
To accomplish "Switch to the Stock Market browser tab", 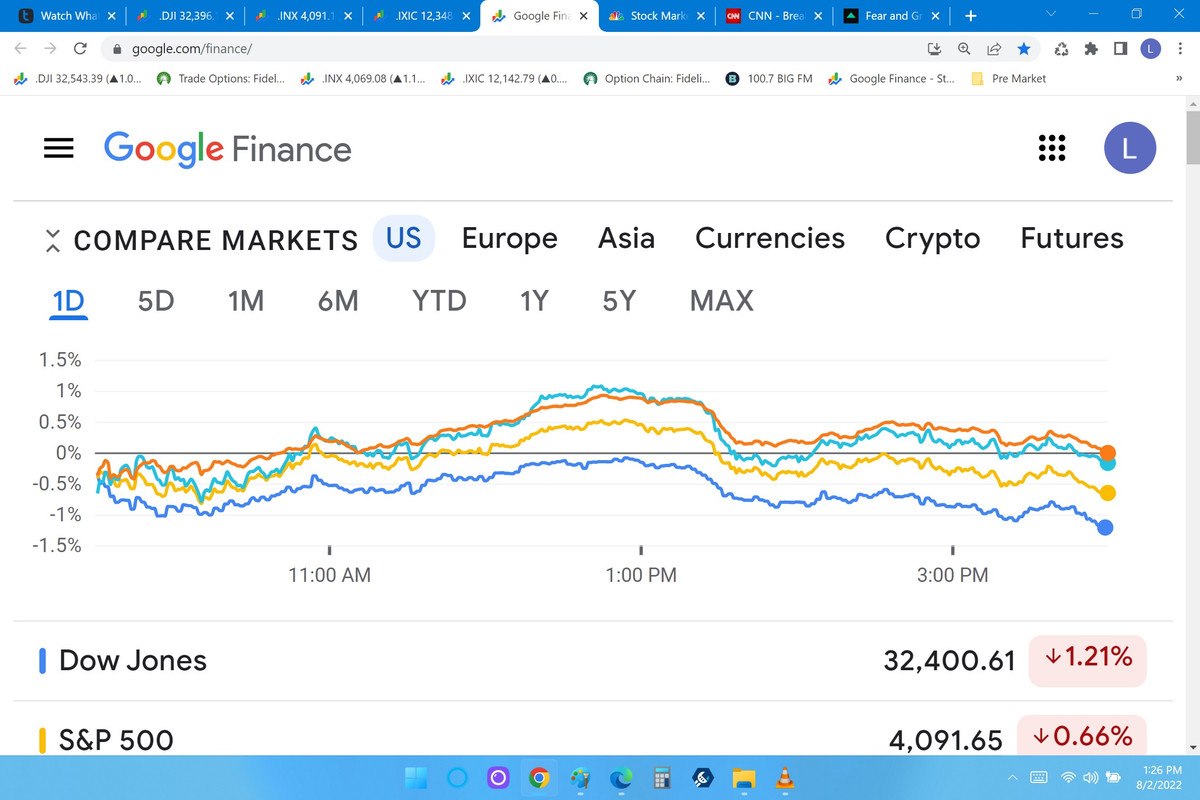I will (x=657, y=16).
